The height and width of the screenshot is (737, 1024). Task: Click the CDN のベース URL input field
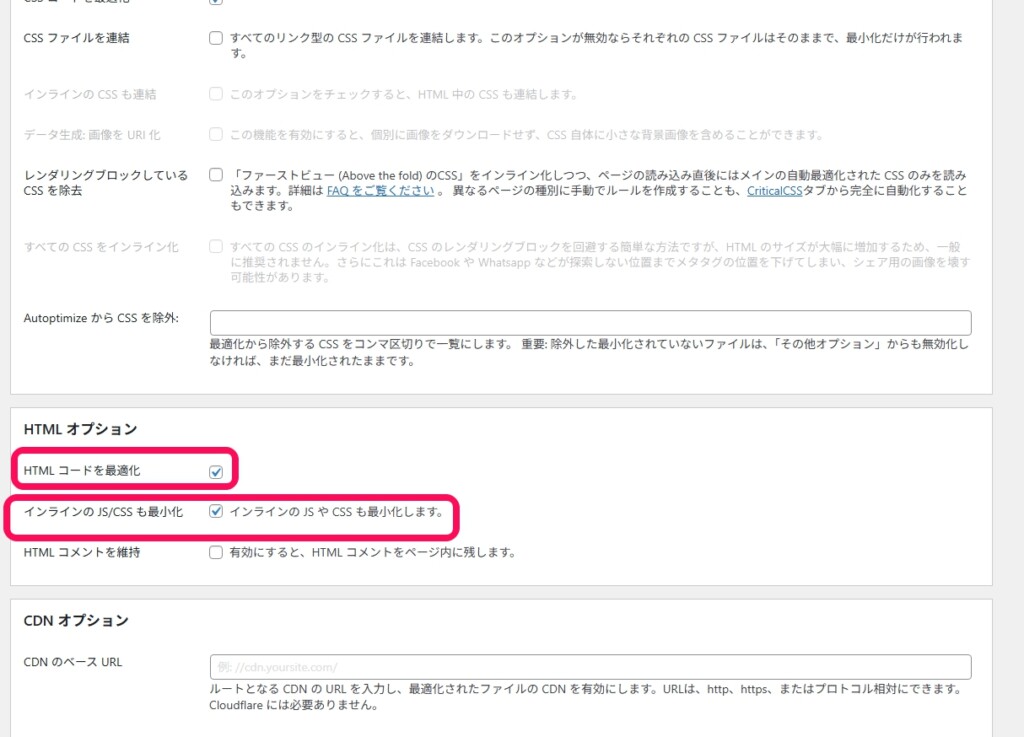[590, 665]
